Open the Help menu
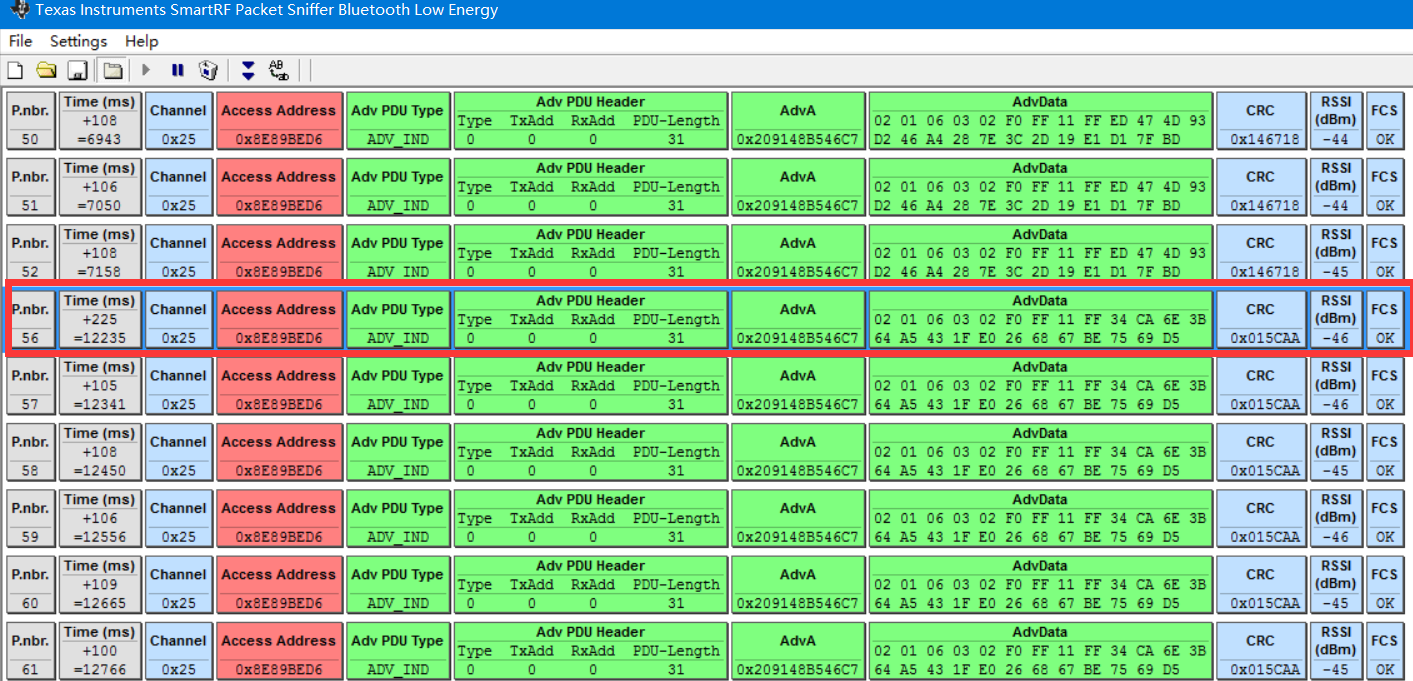This screenshot has height=681, width=1413. pos(141,41)
